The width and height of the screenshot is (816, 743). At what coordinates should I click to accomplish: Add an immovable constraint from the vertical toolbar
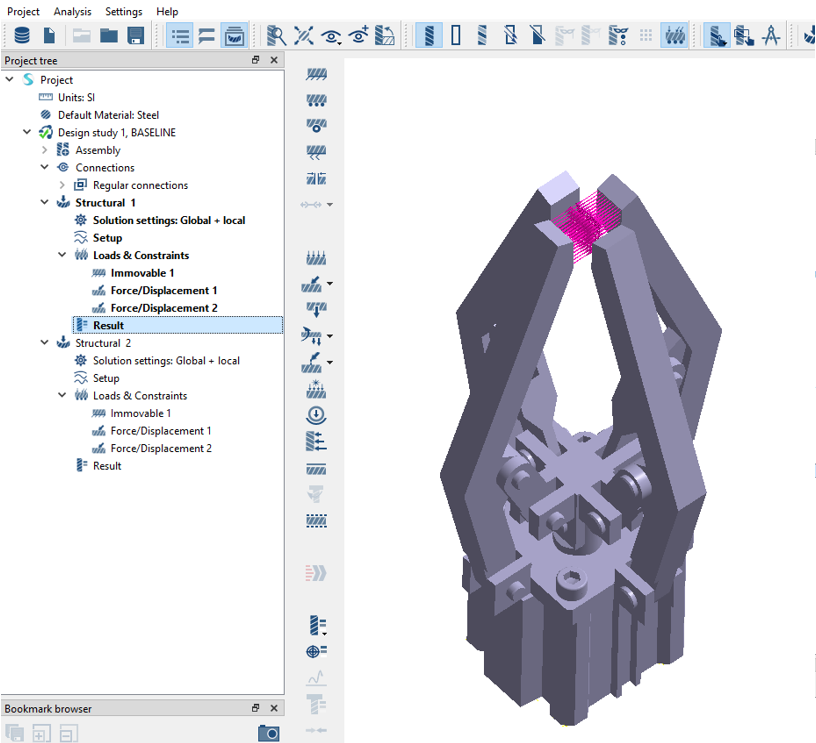click(316, 75)
